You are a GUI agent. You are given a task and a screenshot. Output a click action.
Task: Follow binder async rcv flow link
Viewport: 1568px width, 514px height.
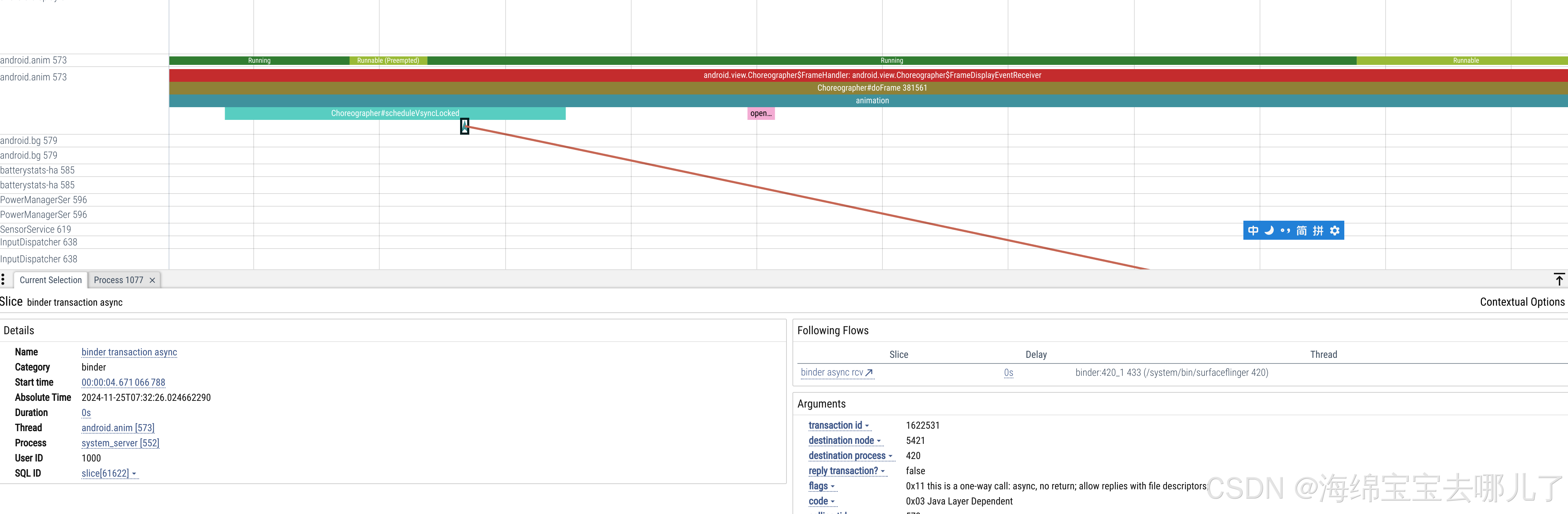(x=836, y=372)
